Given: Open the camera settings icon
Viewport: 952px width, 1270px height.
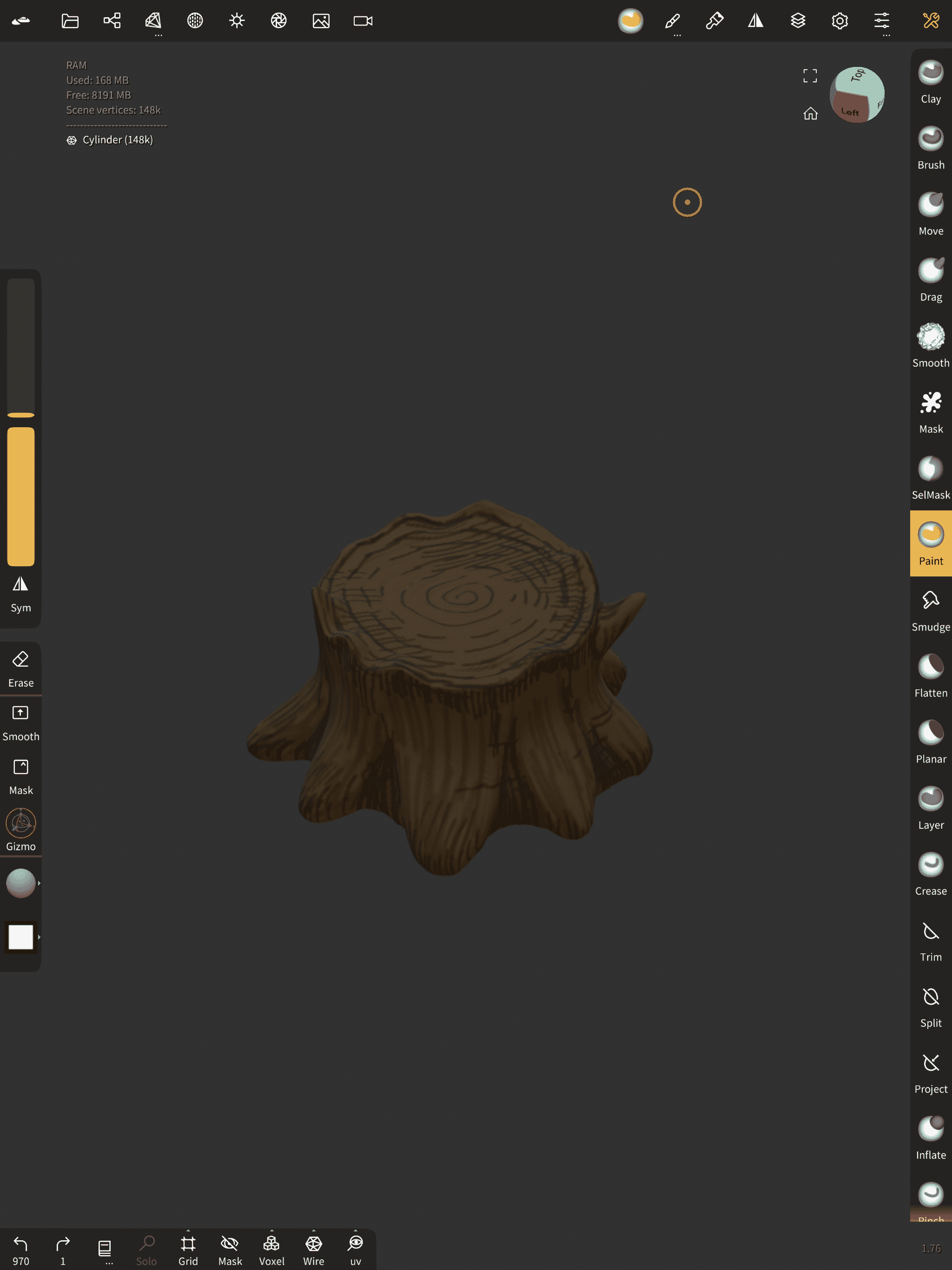Looking at the screenshot, I should coord(363,21).
